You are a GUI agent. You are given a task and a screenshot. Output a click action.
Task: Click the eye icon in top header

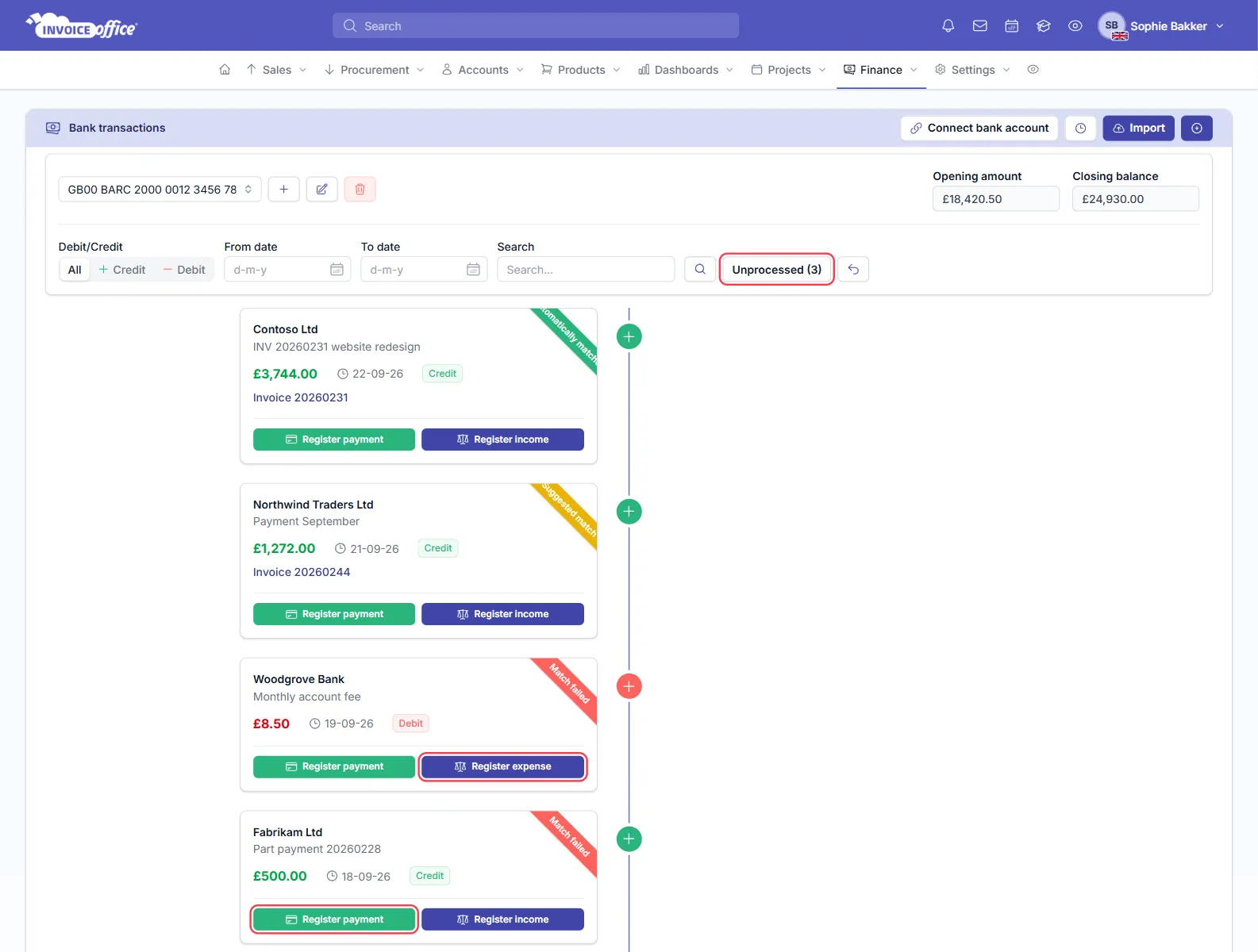click(1075, 26)
